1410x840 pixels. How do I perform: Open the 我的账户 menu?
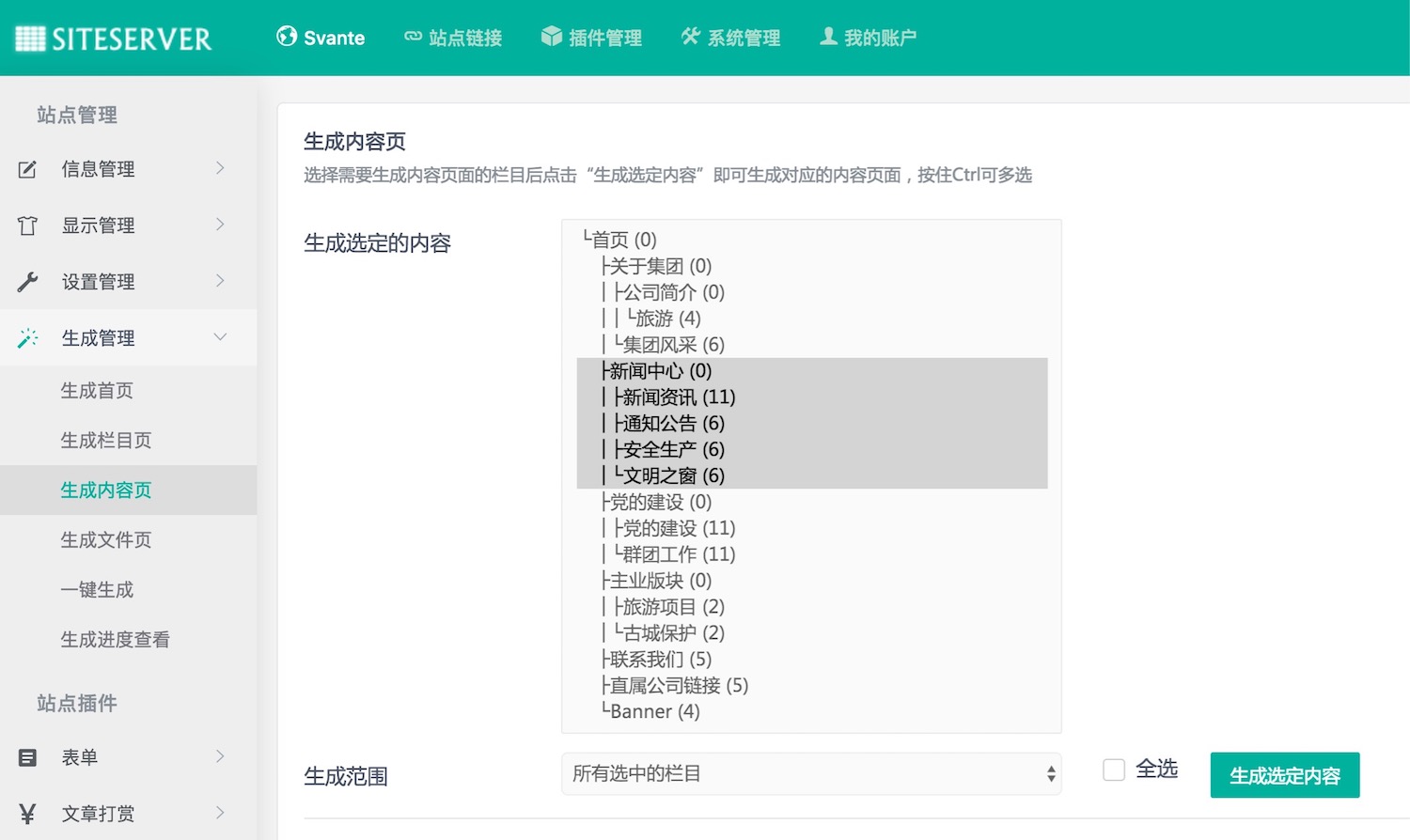(x=869, y=38)
